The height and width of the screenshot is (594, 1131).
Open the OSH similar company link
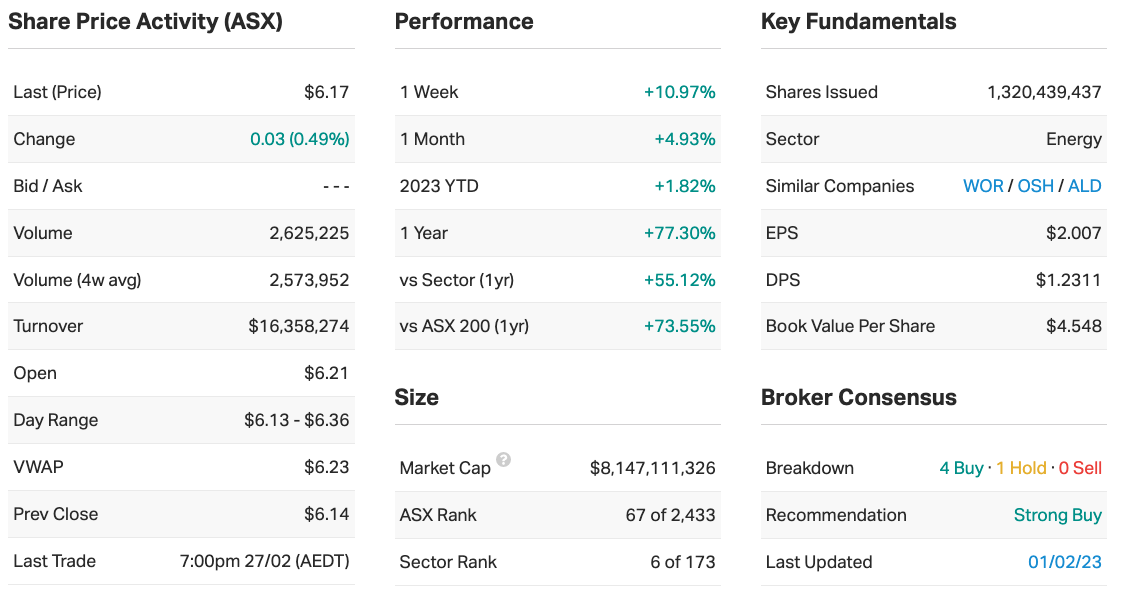(x=1035, y=186)
